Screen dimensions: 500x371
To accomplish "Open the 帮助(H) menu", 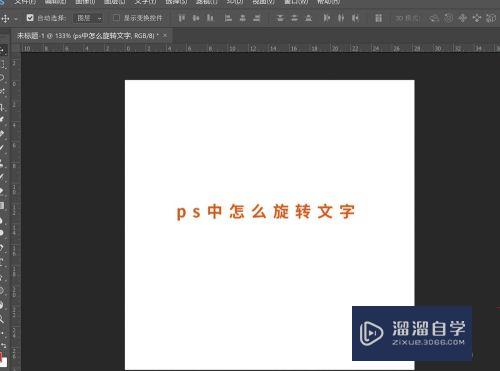I will click(328, 2).
